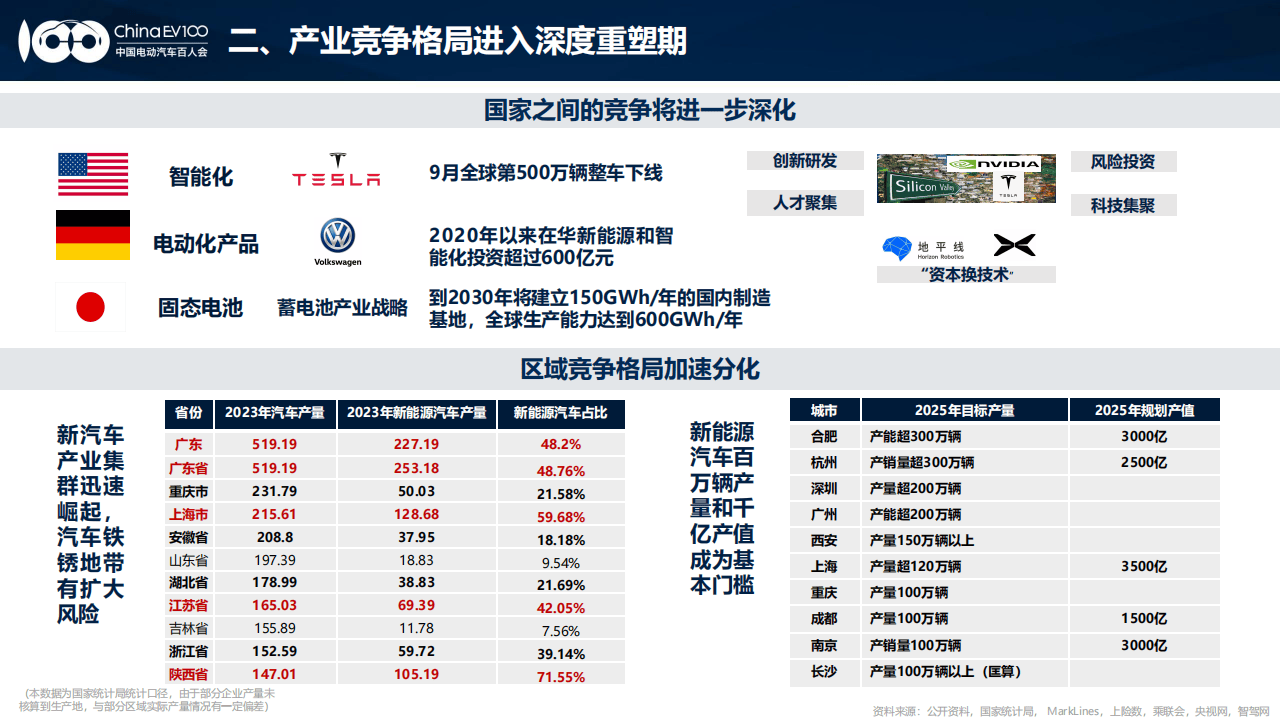Click the red Tesla logo

337,170
